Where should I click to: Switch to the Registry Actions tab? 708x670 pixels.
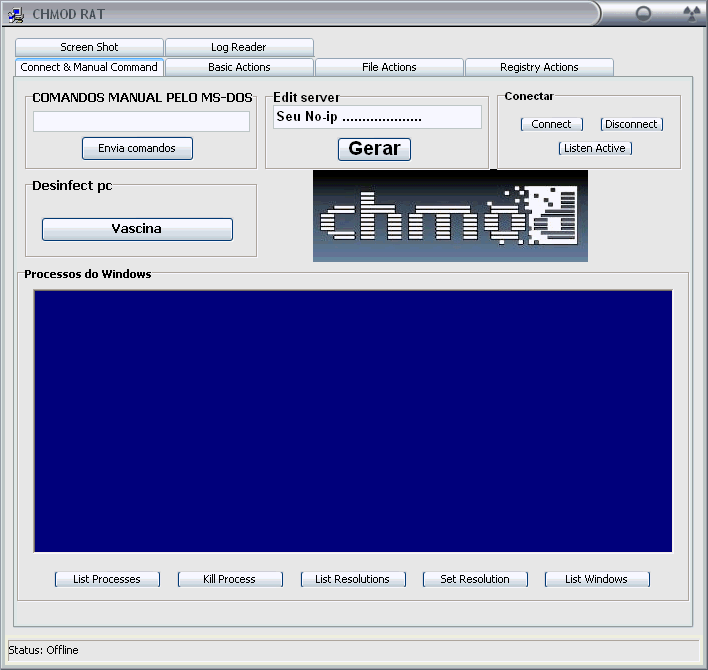pos(539,67)
